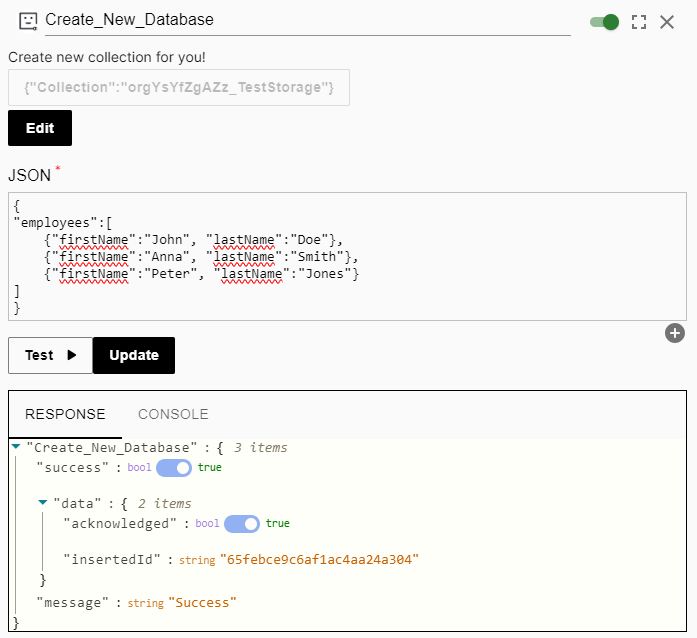697x638 pixels.
Task: Select the RESPONSE tab
Action: [x=65, y=414]
